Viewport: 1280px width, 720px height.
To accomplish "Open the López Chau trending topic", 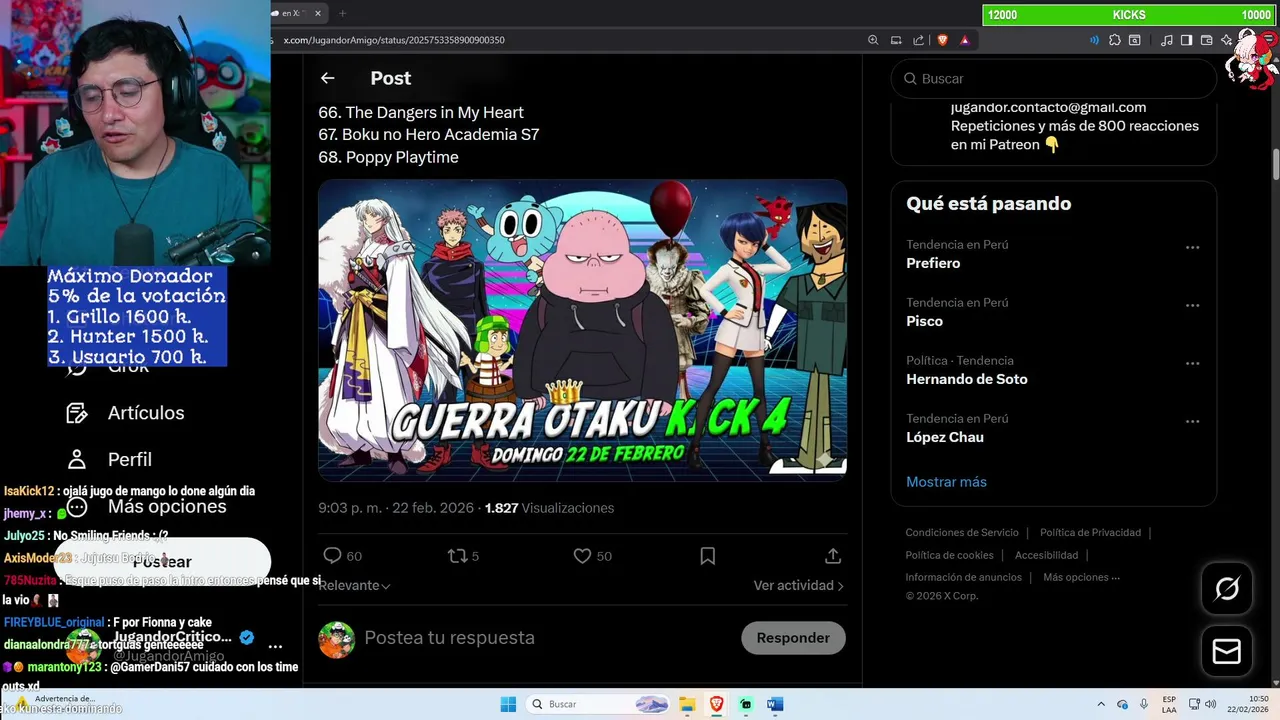I will [x=944, y=437].
